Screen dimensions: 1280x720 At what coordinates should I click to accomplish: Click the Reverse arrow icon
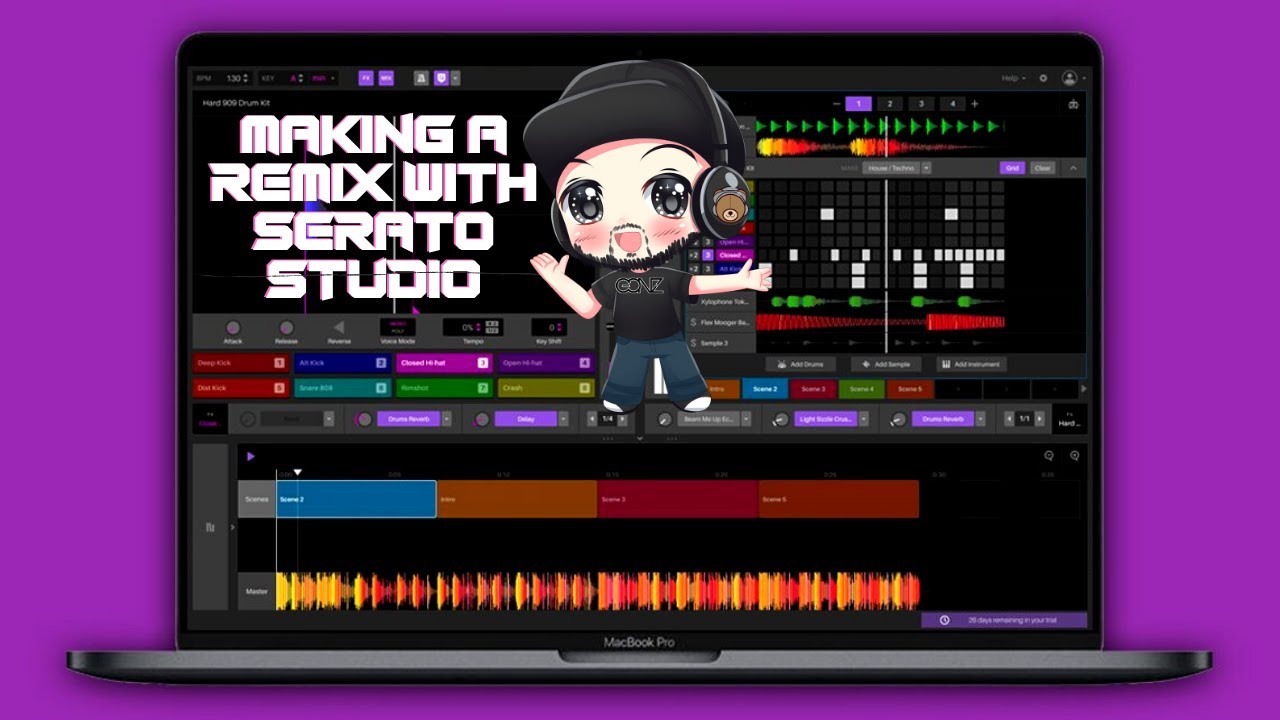pyautogui.click(x=338, y=327)
